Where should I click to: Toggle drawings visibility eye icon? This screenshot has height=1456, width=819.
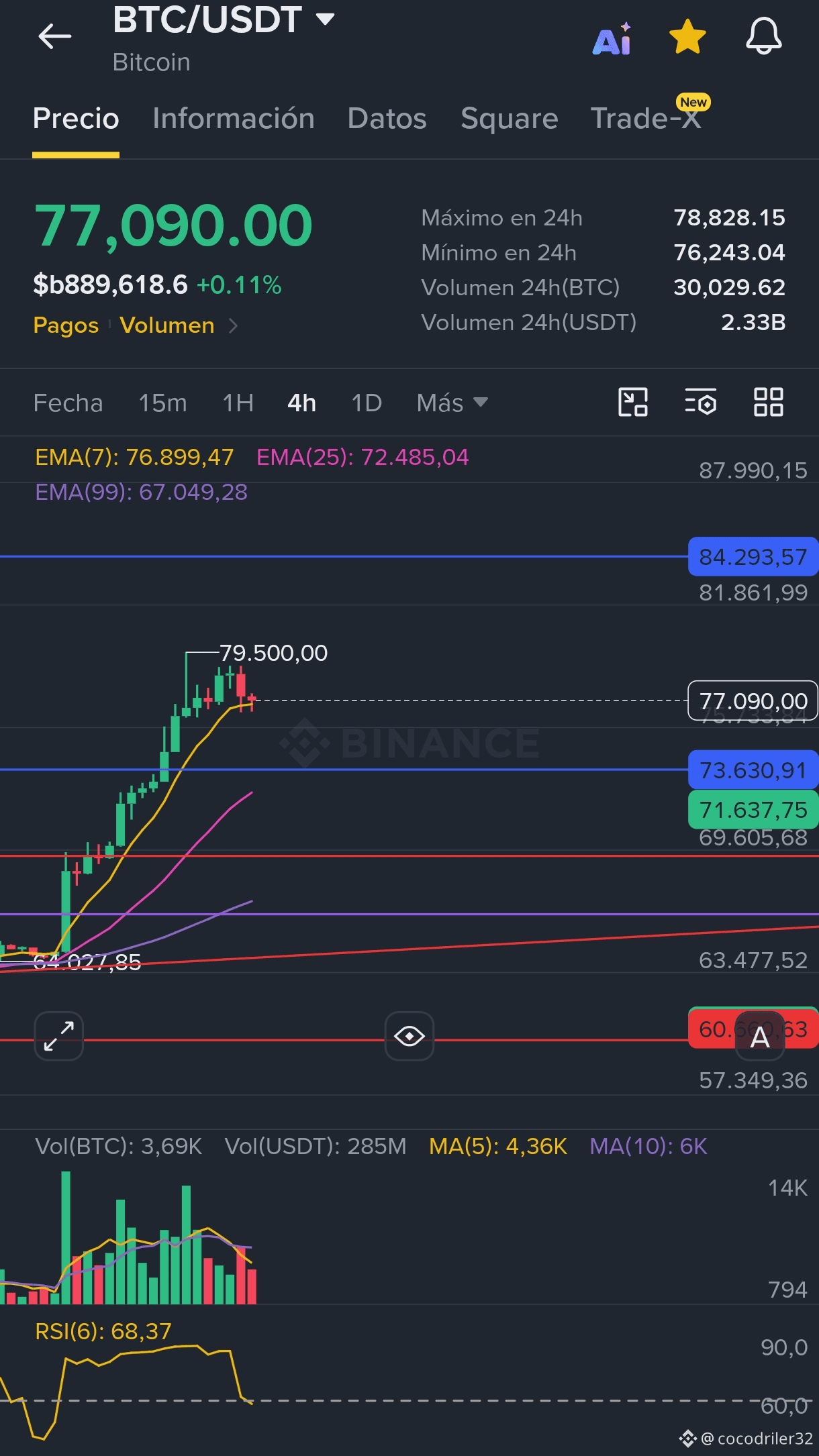[x=409, y=1036]
